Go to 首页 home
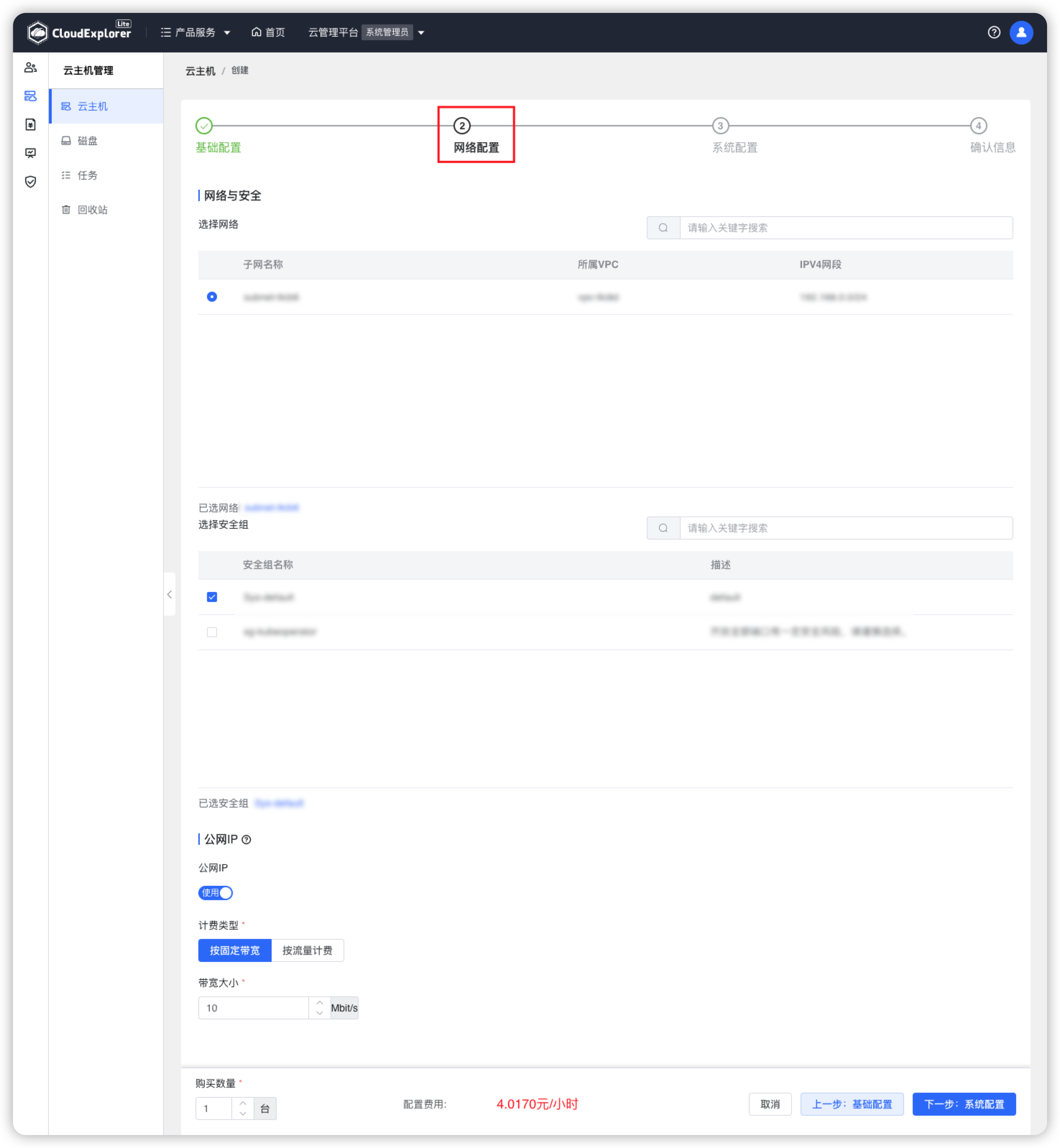 268,33
